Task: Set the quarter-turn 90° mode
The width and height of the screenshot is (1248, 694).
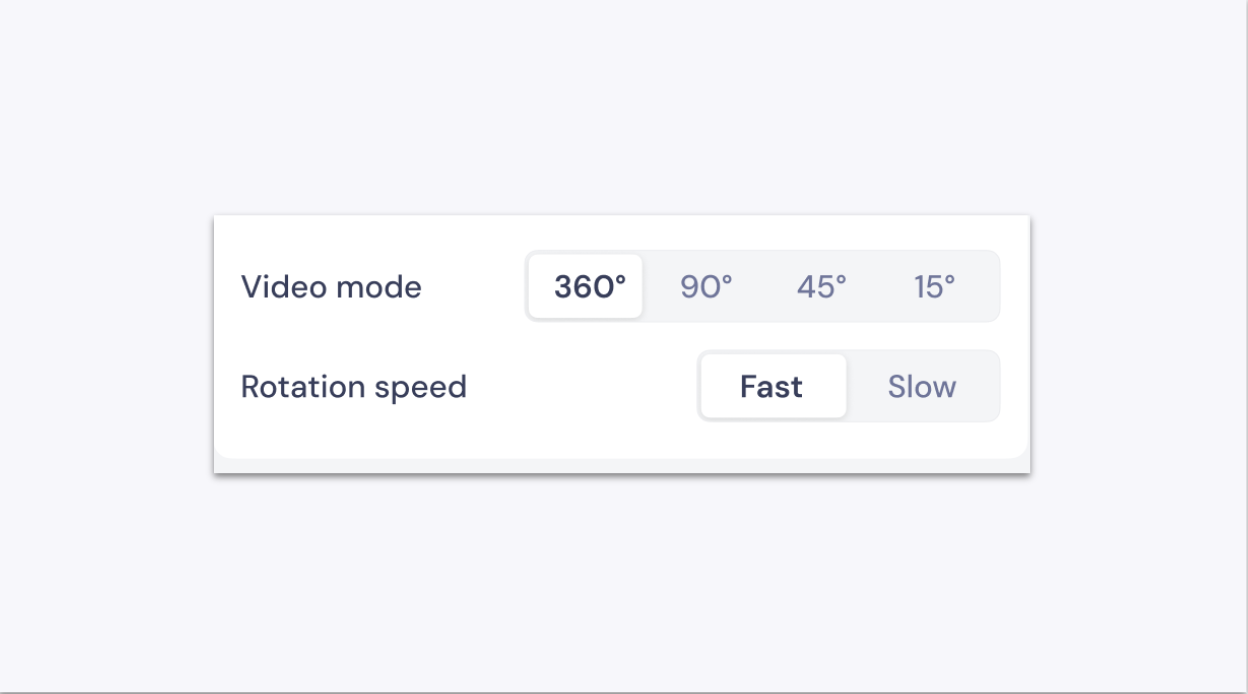Action: (x=706, y=287)
